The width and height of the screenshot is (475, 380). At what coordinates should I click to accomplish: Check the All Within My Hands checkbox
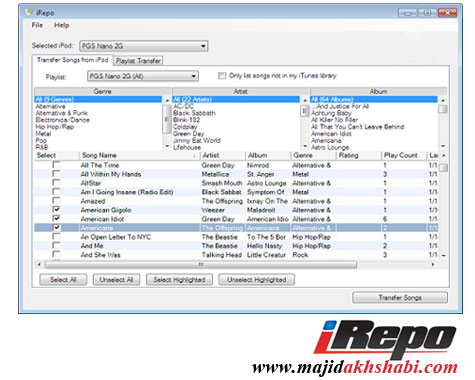click(57, 174)
